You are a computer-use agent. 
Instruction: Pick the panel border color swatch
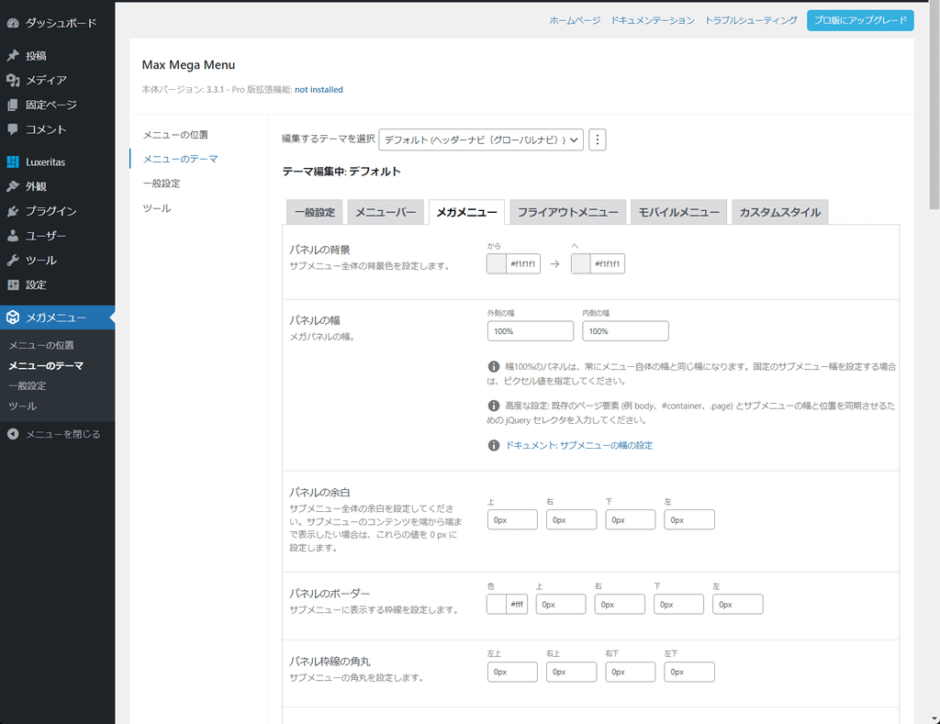click(496, 604)
